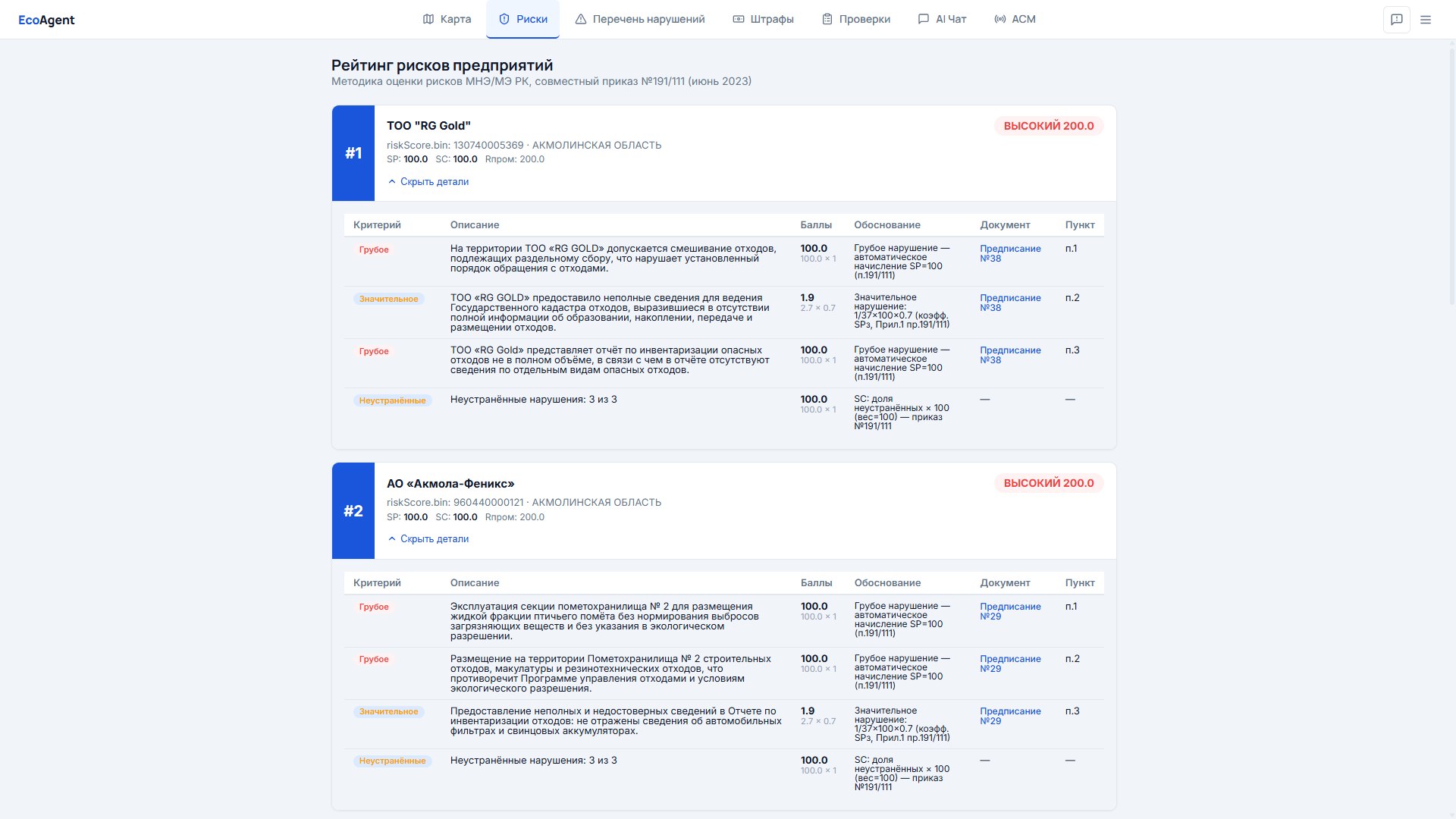Viewport: 1456px width, 819px height.
Task: Open Предписание №29 link for аккумуляторах inventory row
Action: (x=1010, y=716)
